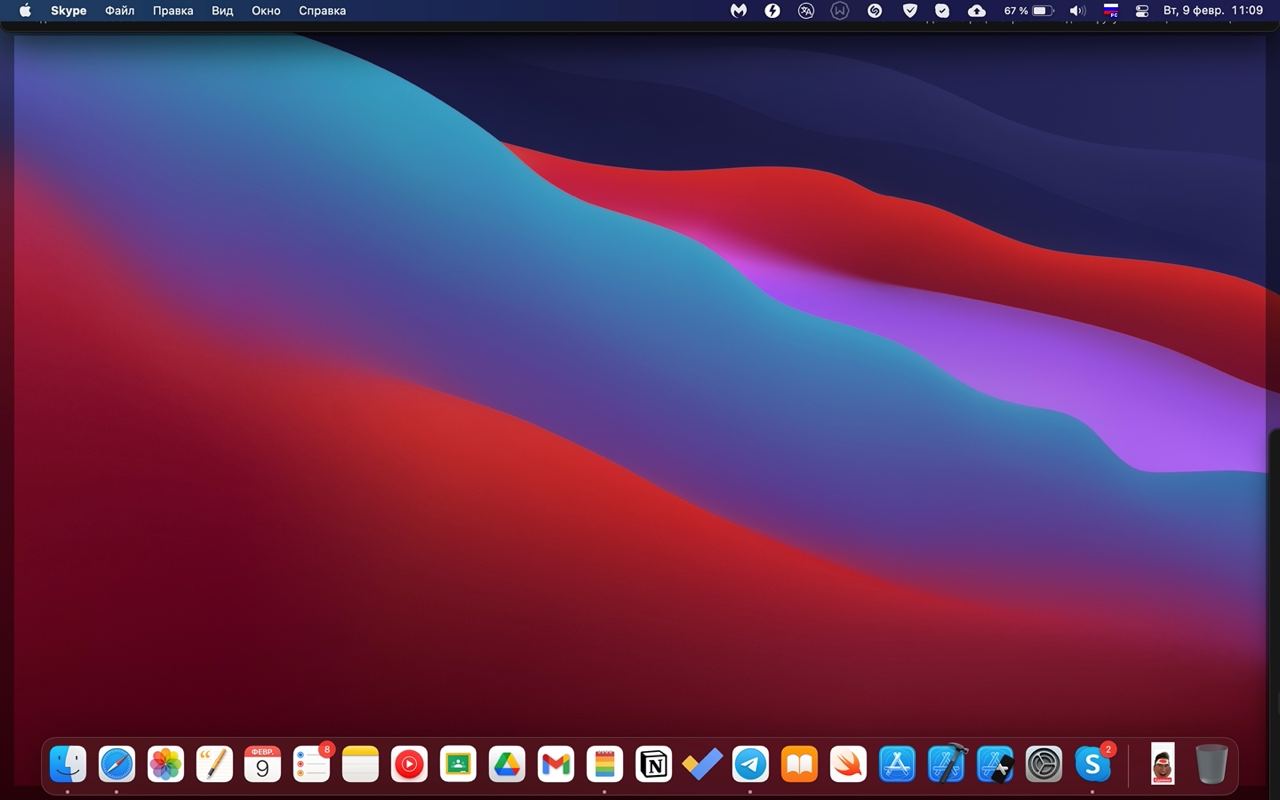Open Telegram from the dock
This screenshot has height=800, width=1280.
tap(751, 765)
